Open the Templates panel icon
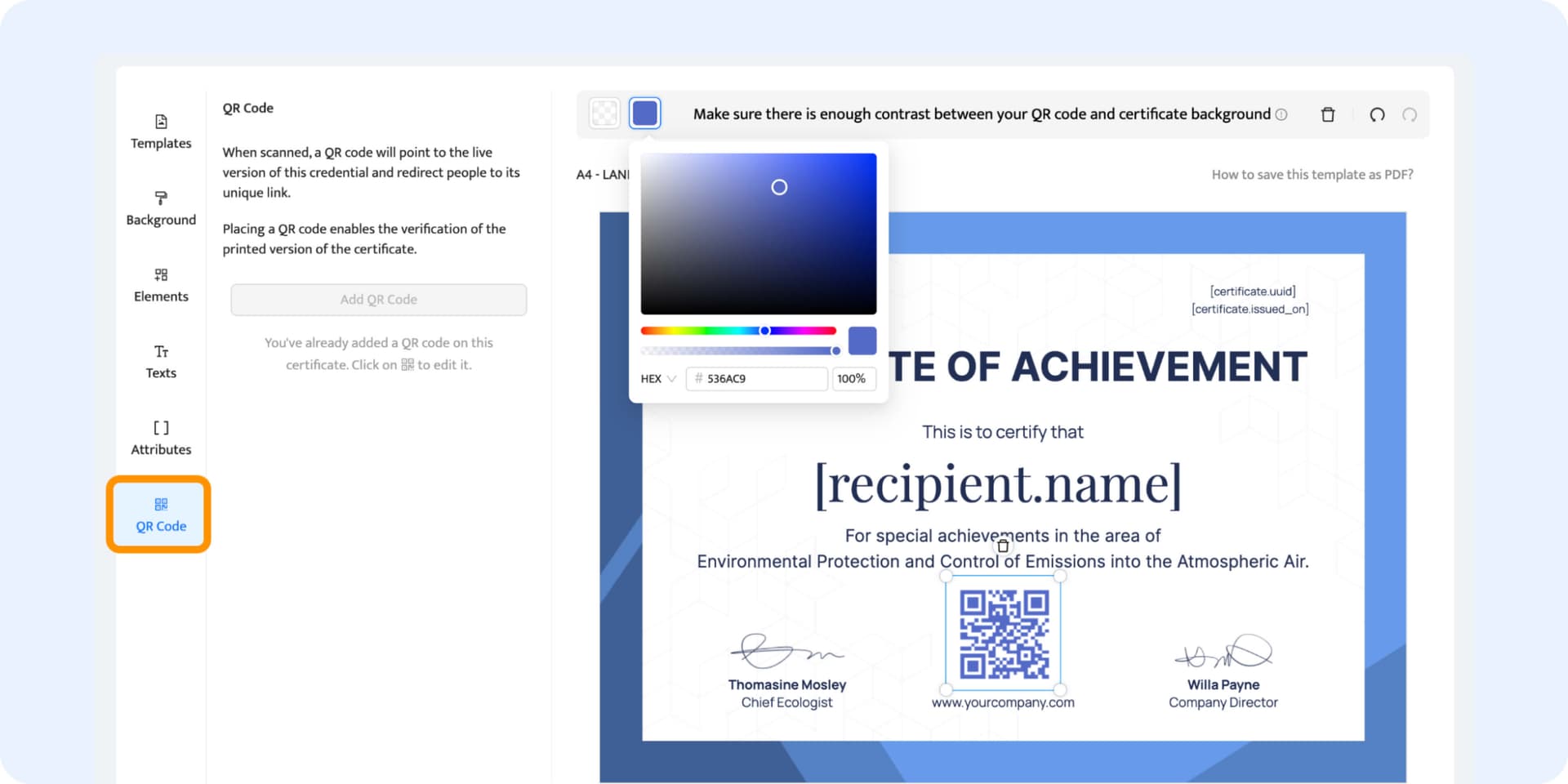Screen dimensions: 1568x784 pyautogui.click(x=161, y=122)
